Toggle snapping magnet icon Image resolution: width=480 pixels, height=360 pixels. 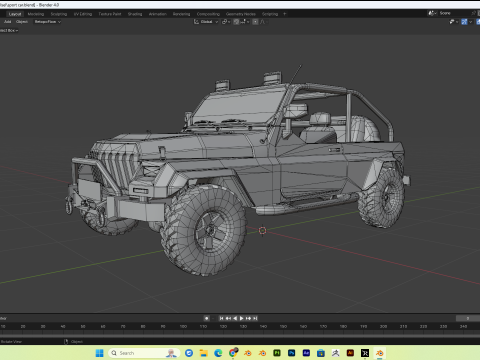pyautogui.click(x=236, y=22)
